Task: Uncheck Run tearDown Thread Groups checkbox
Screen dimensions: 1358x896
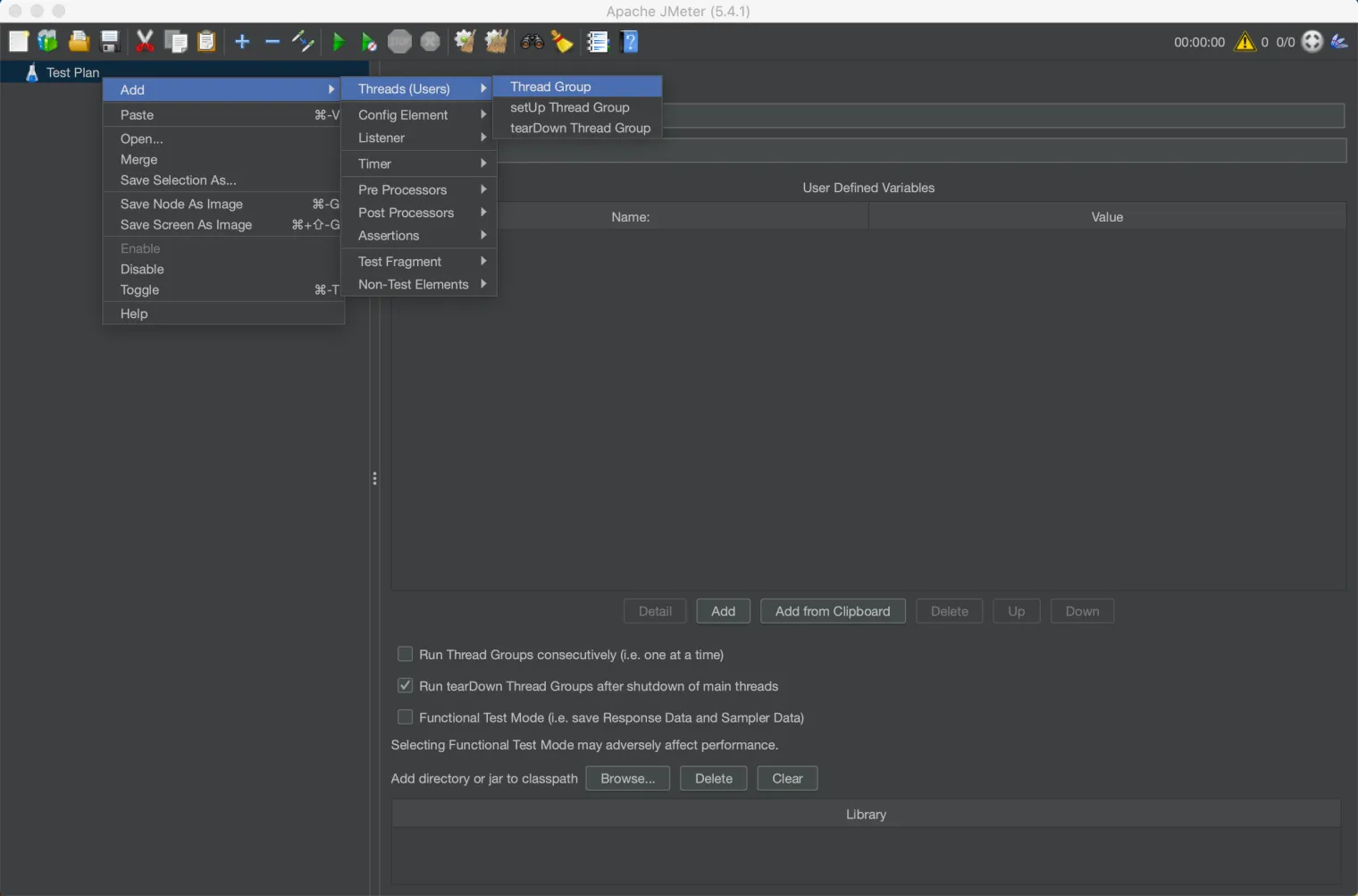Action: pyautogui.click(x=405, y=686)
